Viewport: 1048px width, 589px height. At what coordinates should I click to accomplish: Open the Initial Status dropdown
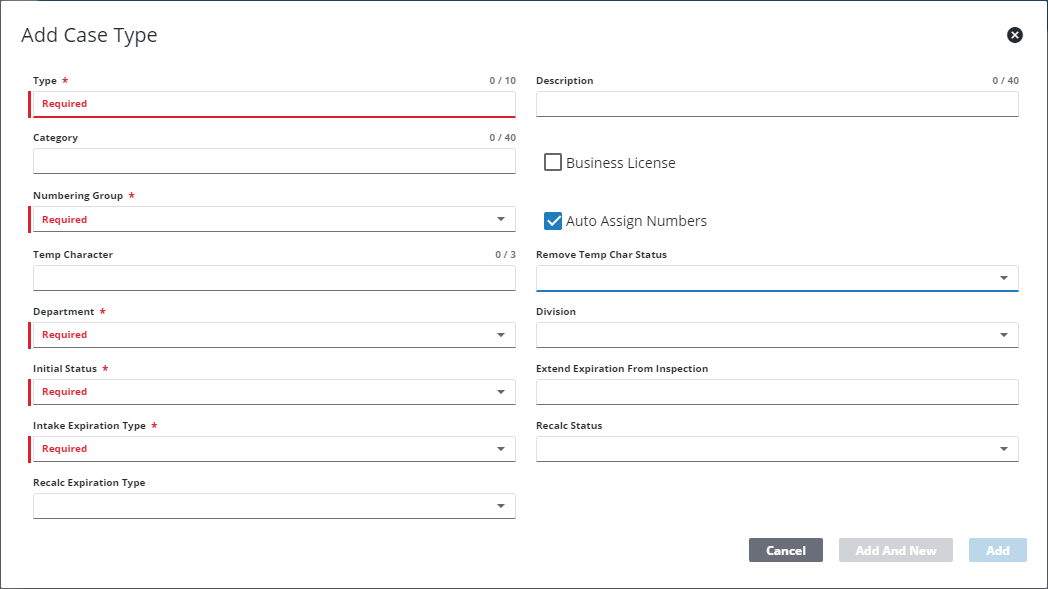click(273, 392)
